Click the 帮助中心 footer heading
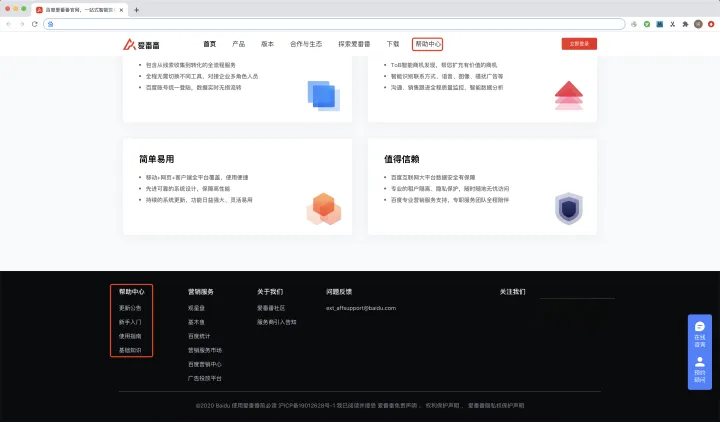This screenshot has height=422, width=720. 131,292
